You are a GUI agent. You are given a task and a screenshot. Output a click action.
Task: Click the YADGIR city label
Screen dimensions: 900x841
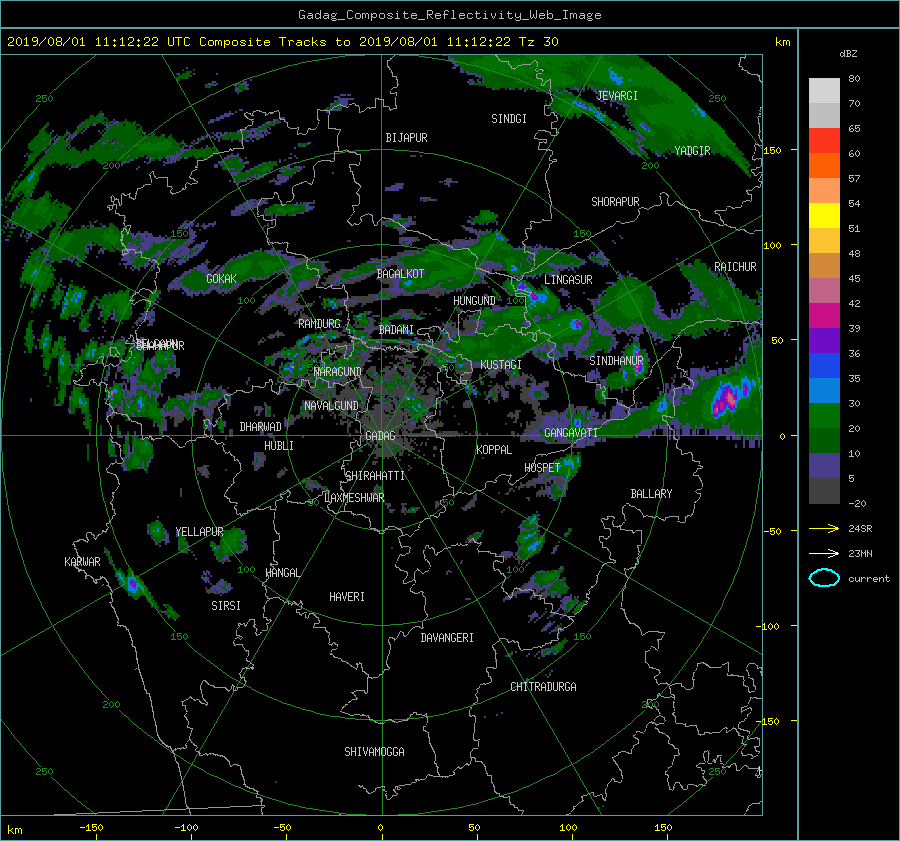(x=692, y=151)
